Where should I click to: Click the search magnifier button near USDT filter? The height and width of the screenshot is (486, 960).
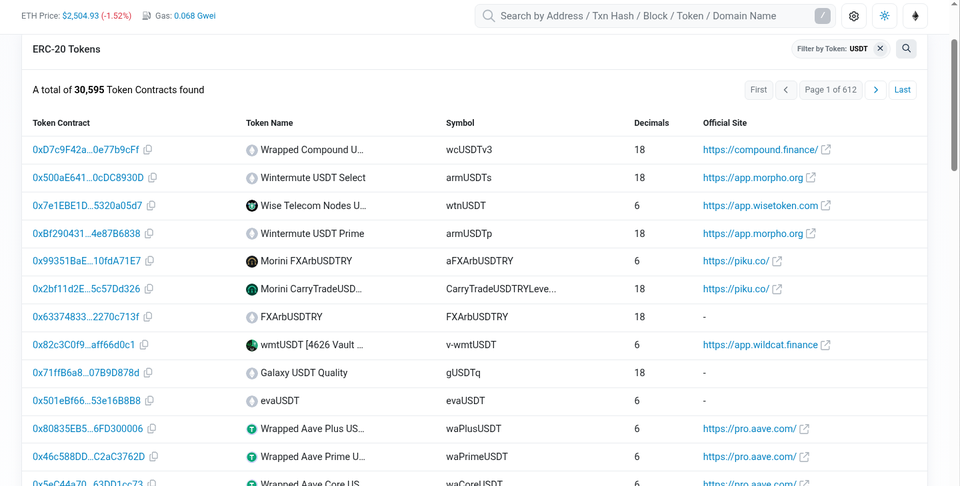(x=906, y=48)
